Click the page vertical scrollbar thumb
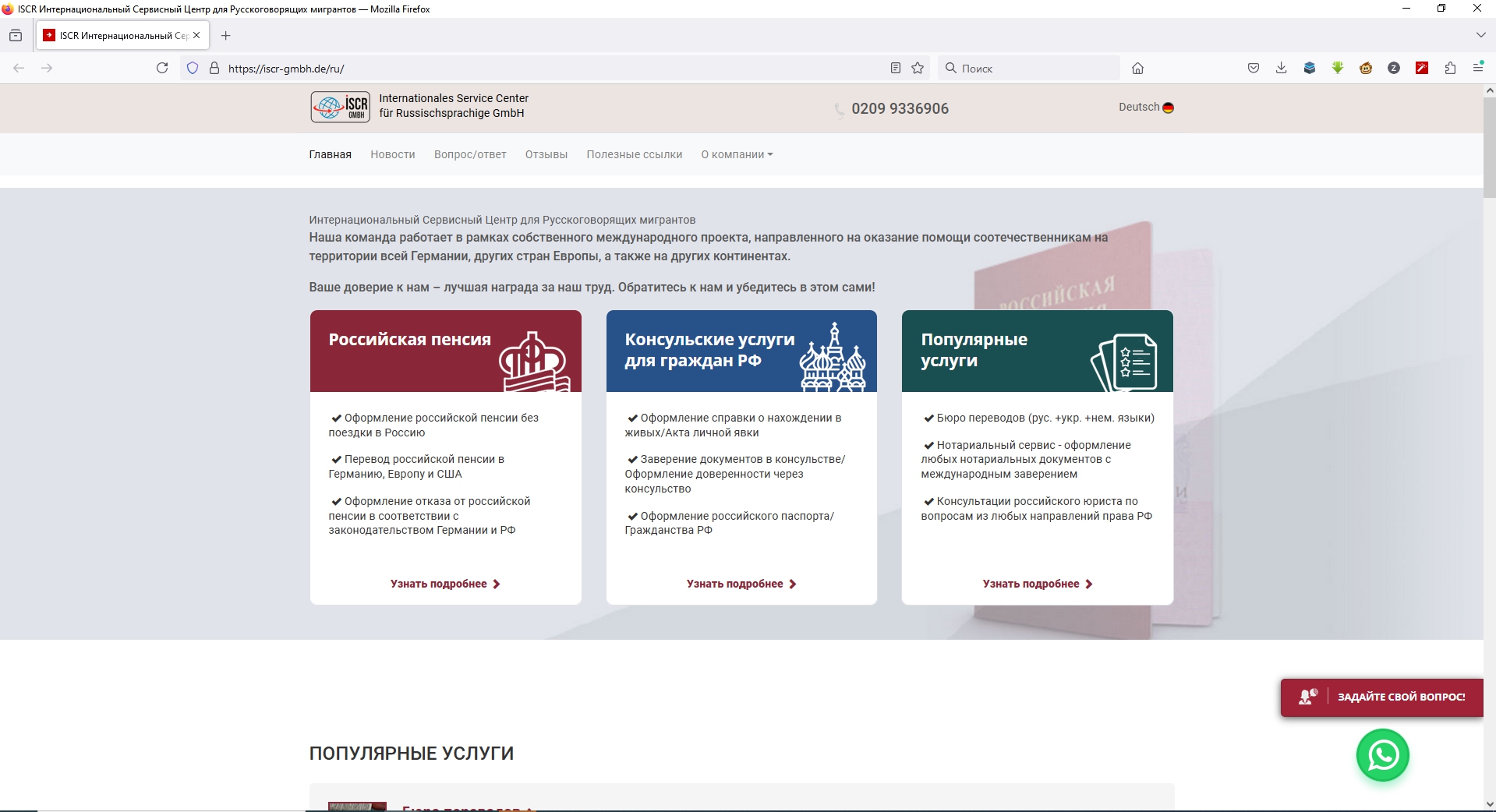The height and width of the screenshot is (812, 1496). click(x=1490, y=148)
